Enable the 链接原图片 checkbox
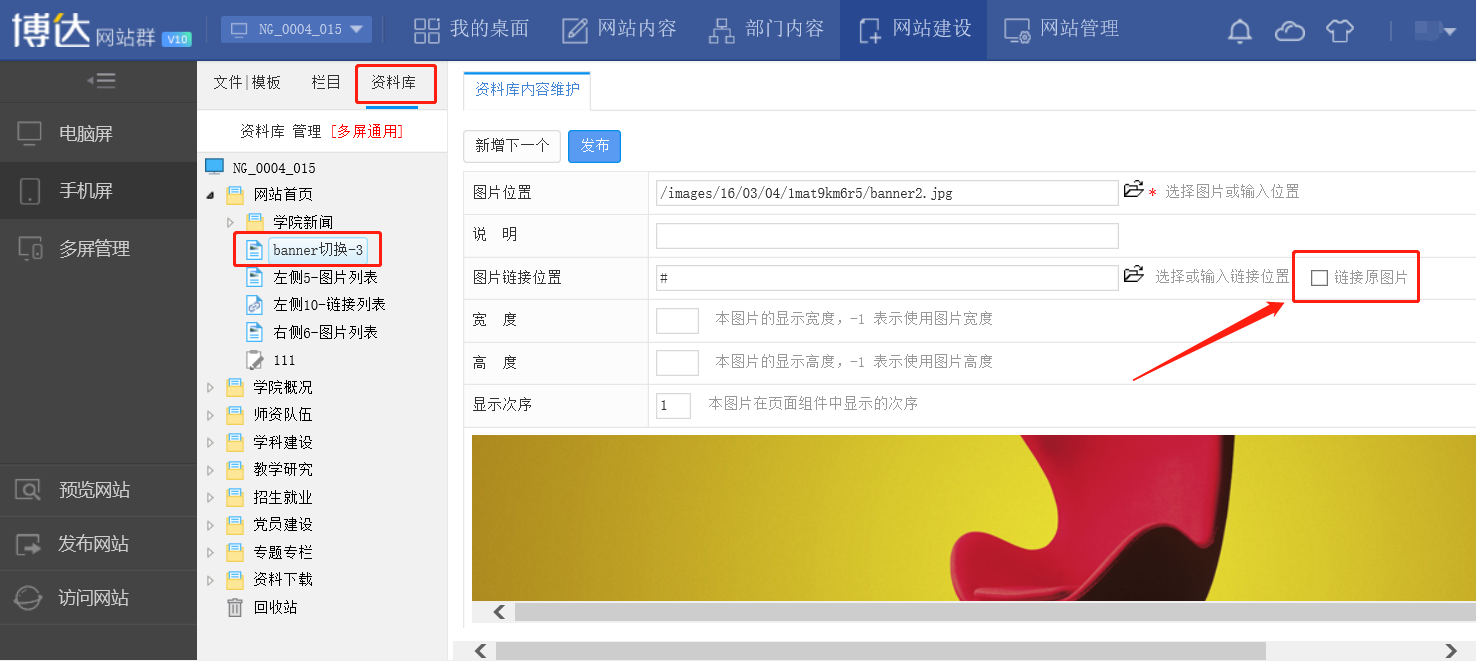The height and width of the screenshot is (663, 1476). 1319,277
